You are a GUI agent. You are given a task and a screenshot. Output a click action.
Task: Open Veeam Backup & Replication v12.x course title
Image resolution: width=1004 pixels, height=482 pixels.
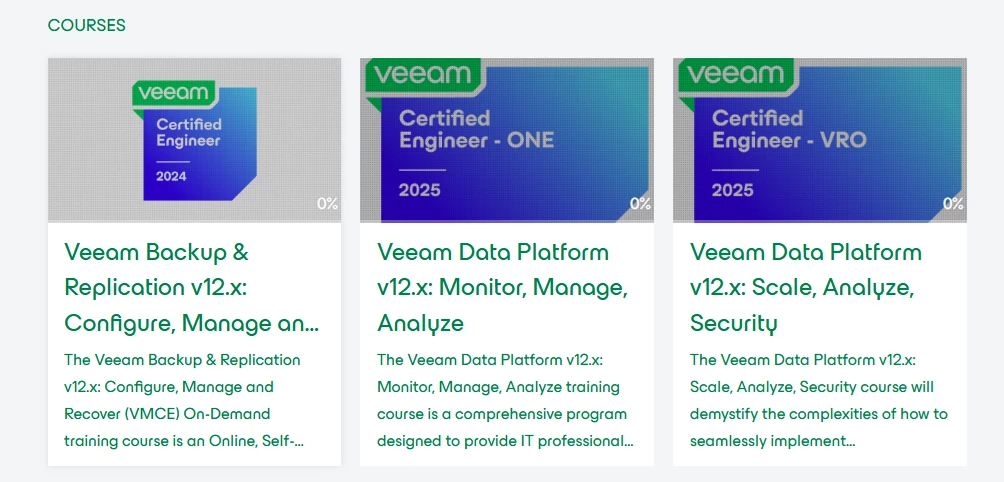coord(191,287)
